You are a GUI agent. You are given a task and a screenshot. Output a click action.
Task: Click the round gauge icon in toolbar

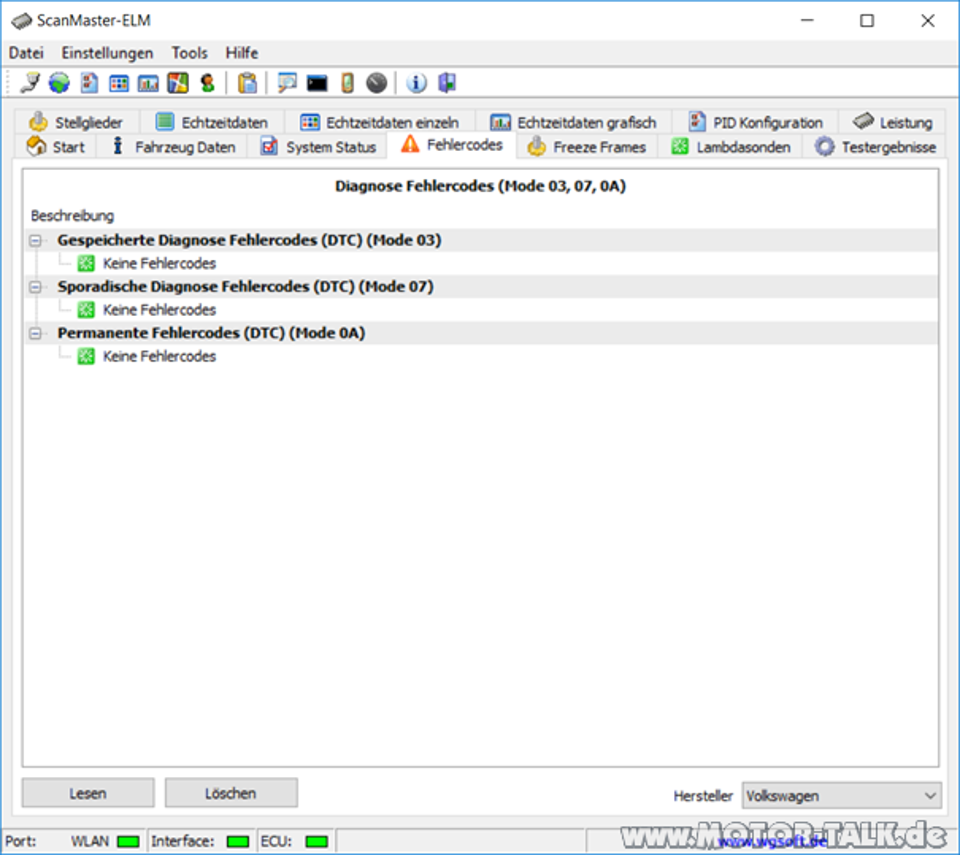[376, 83]
